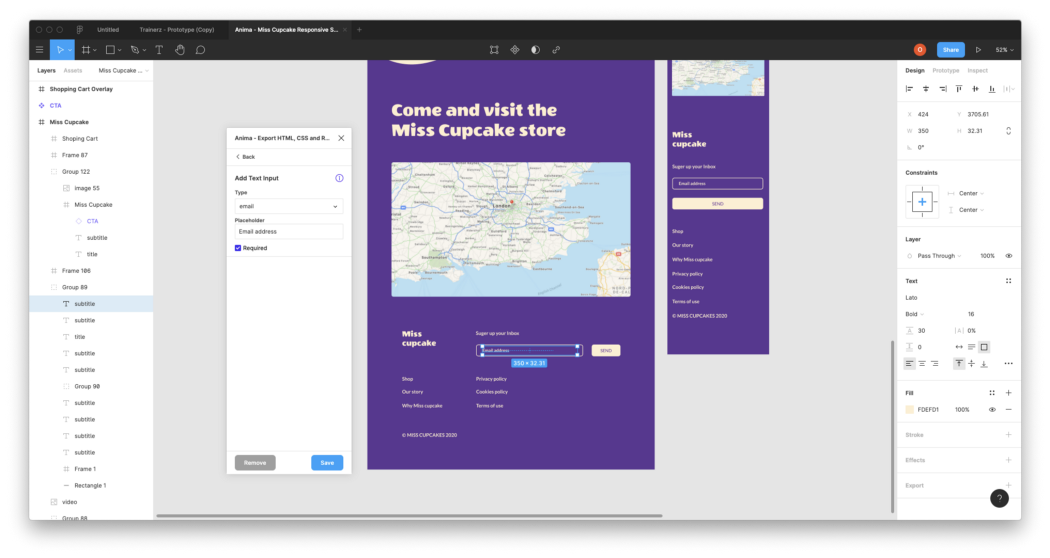This screenshot has width=1050, height=558.
Task: Toggle the Required checkbox
Action: (x=238, y=248)
